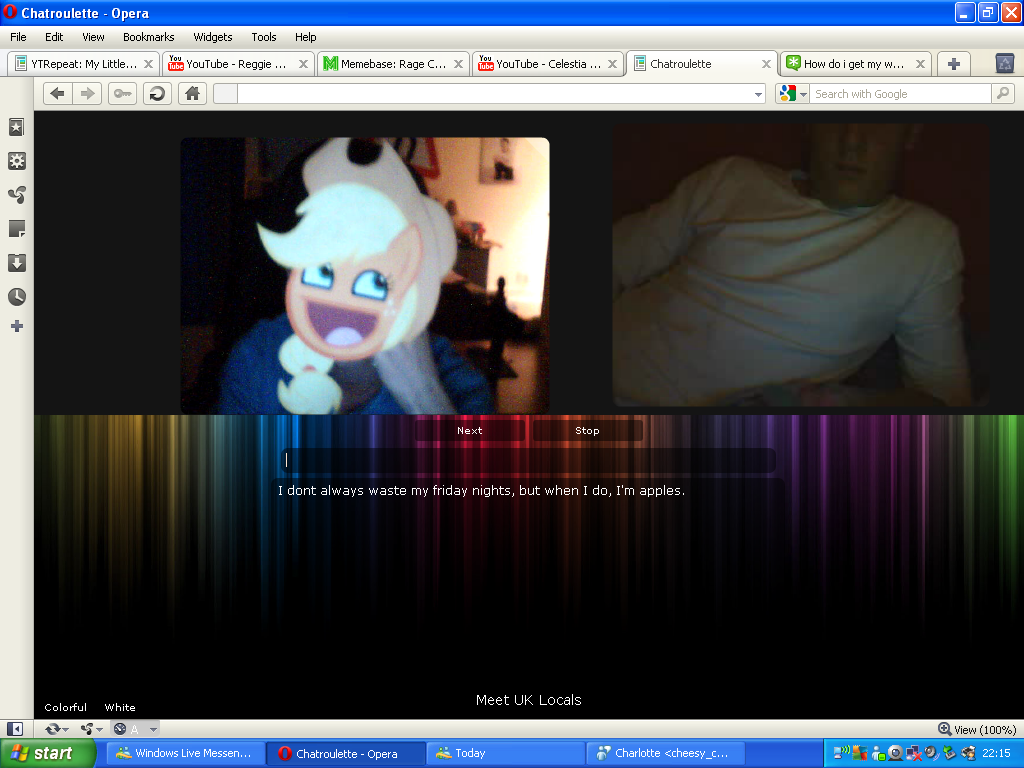Screen dimensions: 1024x768
Task: Go to the Home page button
Action: pos(192,93)
